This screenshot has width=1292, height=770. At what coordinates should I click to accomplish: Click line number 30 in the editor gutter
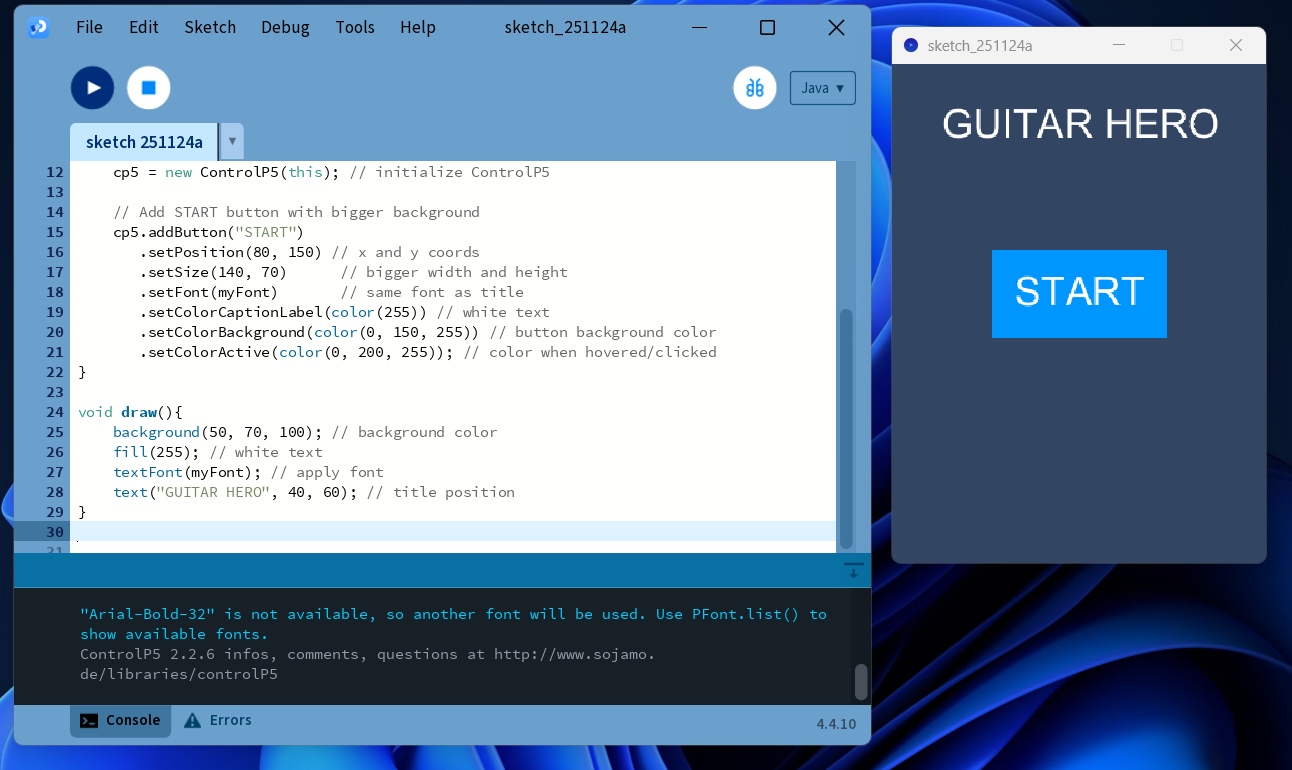(53, 531)
